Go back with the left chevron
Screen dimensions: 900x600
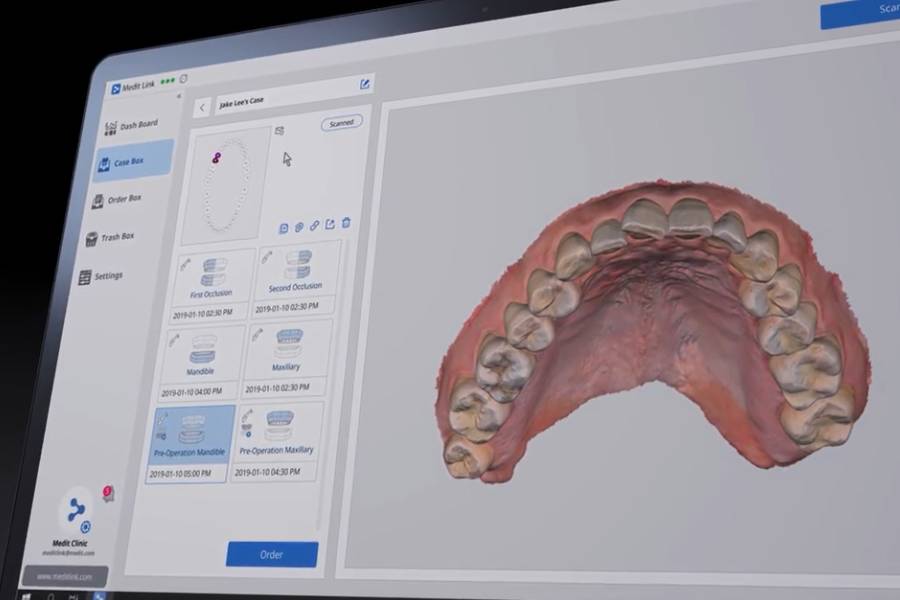coord(203,106)
